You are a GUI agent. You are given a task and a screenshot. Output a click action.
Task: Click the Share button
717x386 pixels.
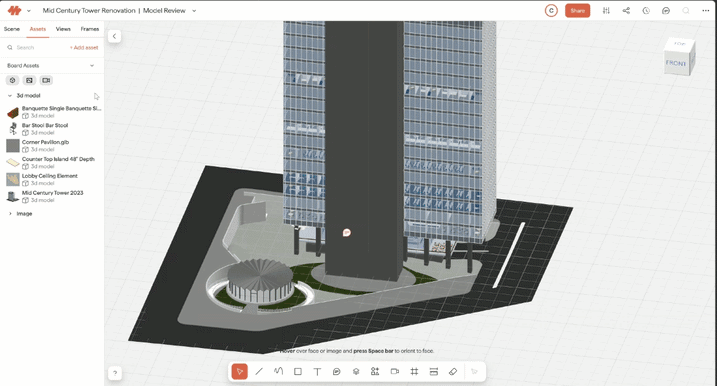[578, 11]
